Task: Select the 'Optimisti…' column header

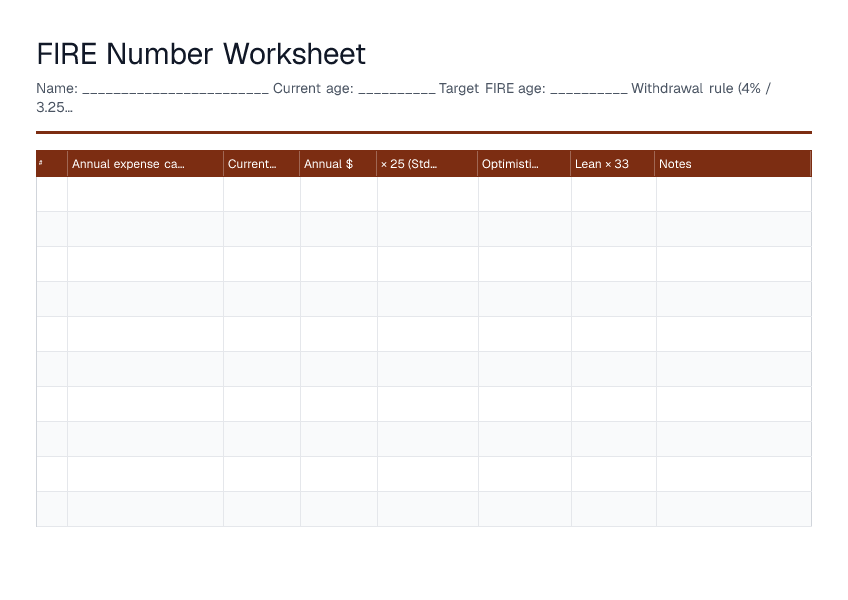Action: pos(525,163)
